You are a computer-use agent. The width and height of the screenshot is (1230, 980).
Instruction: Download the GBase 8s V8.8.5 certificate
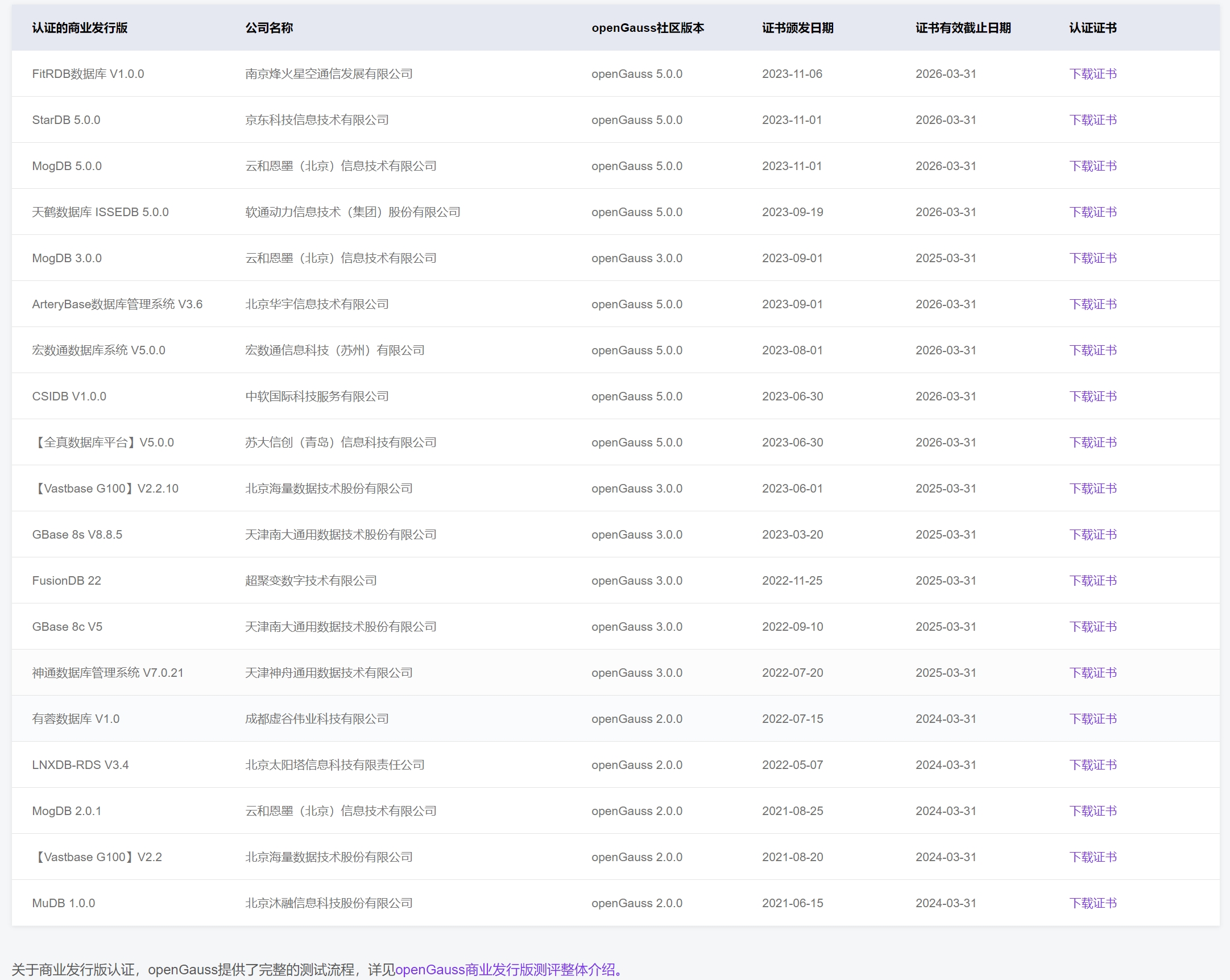[1092, 535]
